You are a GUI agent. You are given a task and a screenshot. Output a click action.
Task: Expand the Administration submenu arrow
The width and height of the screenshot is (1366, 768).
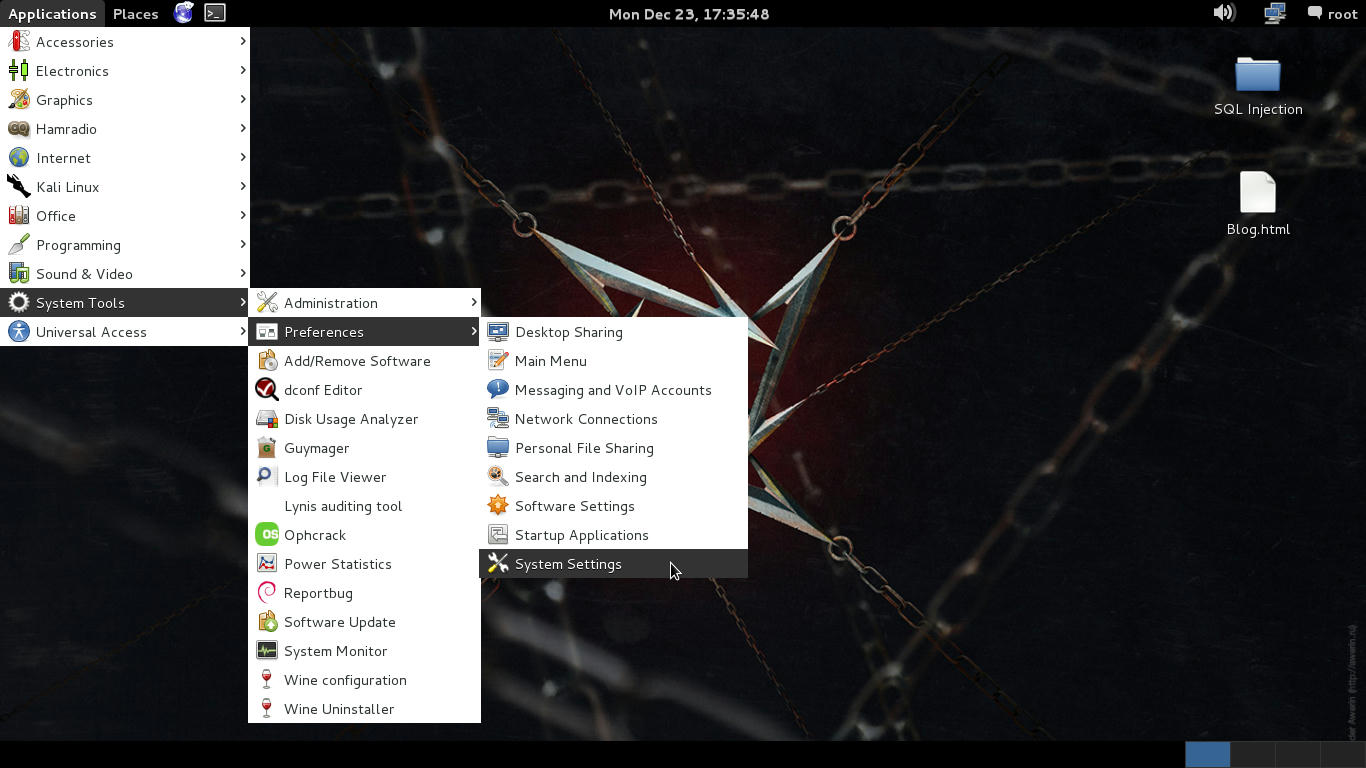474,302
